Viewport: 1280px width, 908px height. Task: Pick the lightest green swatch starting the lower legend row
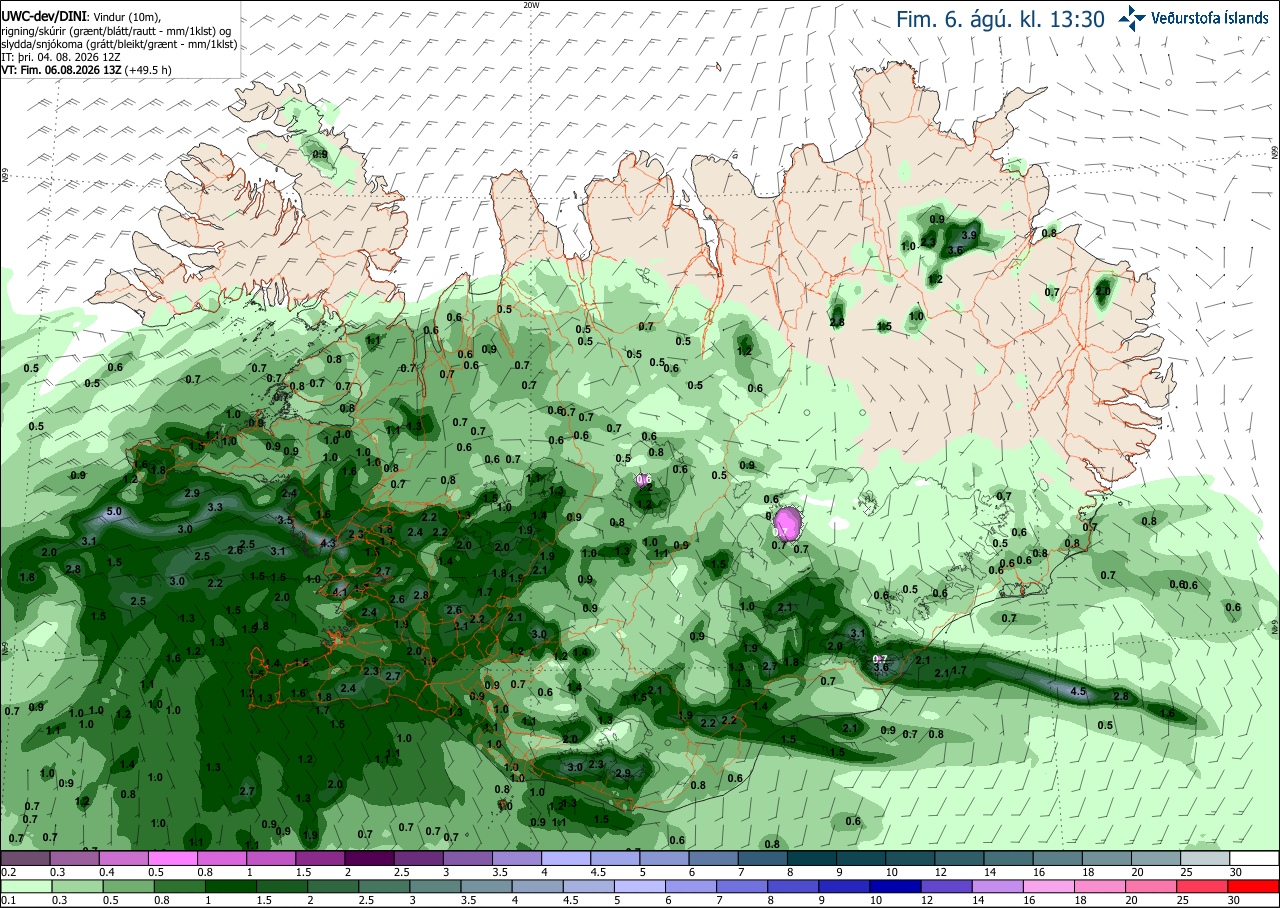tap(24, 886)
